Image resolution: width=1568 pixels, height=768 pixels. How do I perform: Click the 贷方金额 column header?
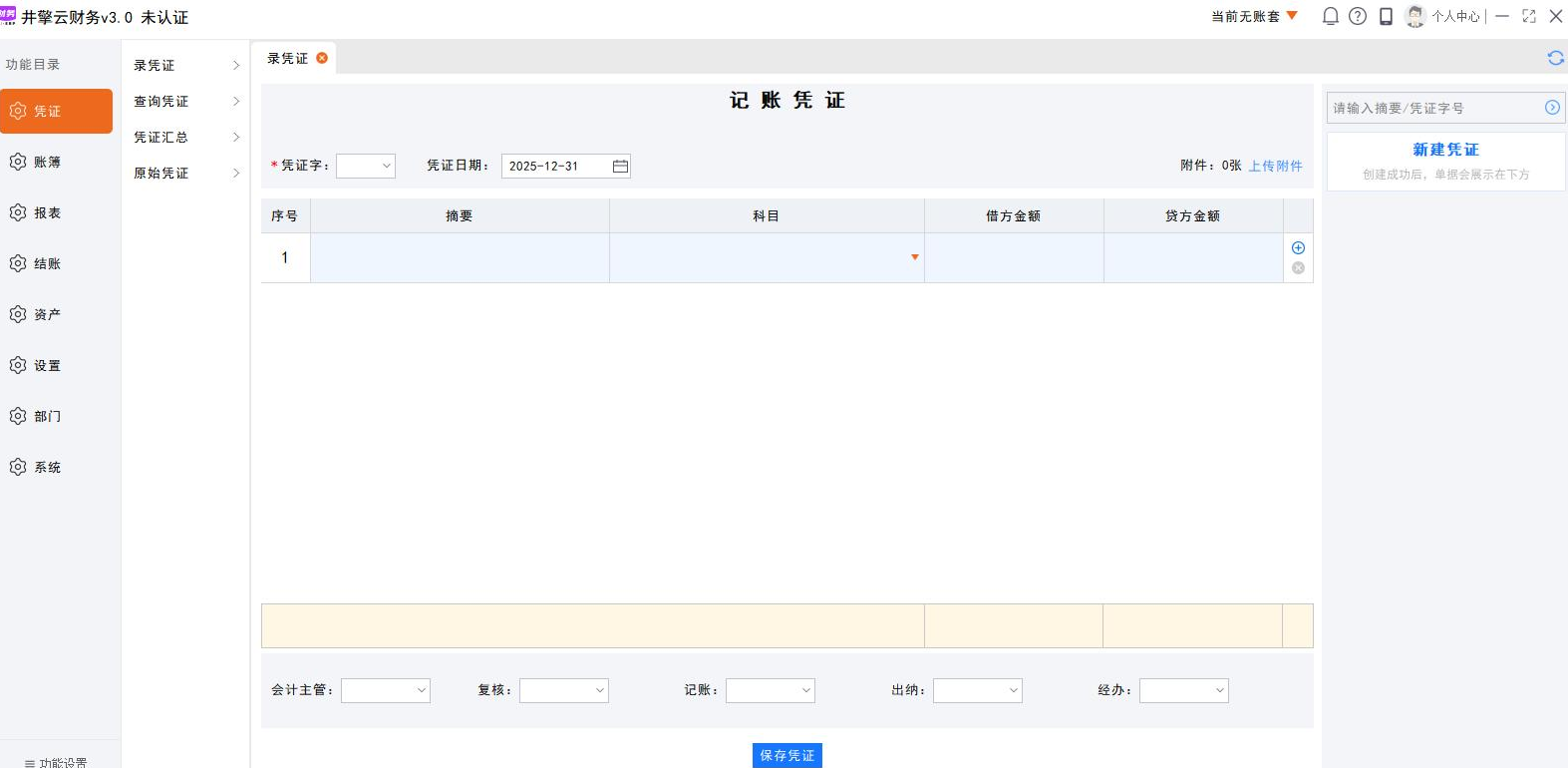coord(1193,215)
